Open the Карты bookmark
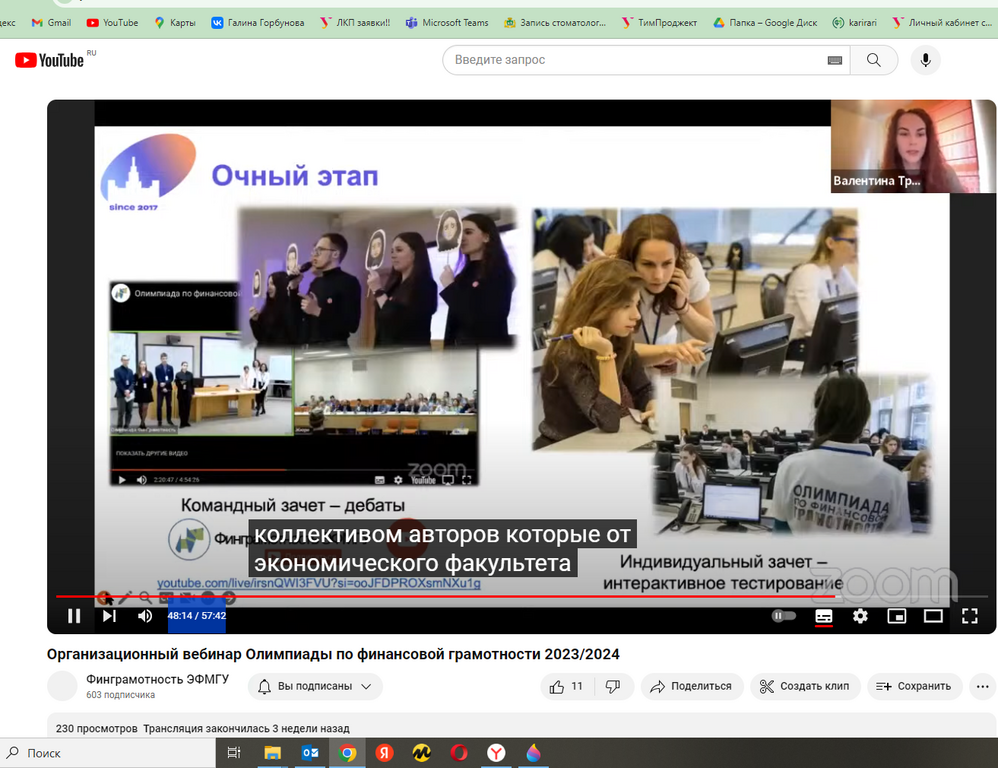This screenshot has width=998, height=768. pos(175,23)
